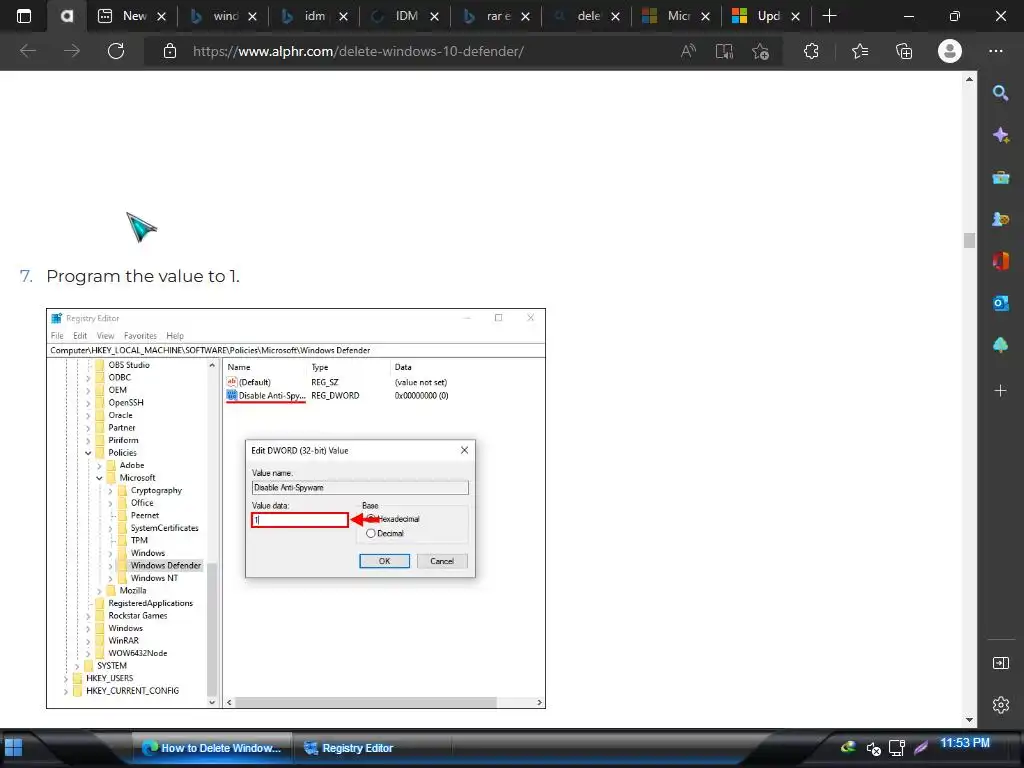The image size is (1024, 768).
Task: Open the sidebar green tree icon
Action: tap(1000, 345)
